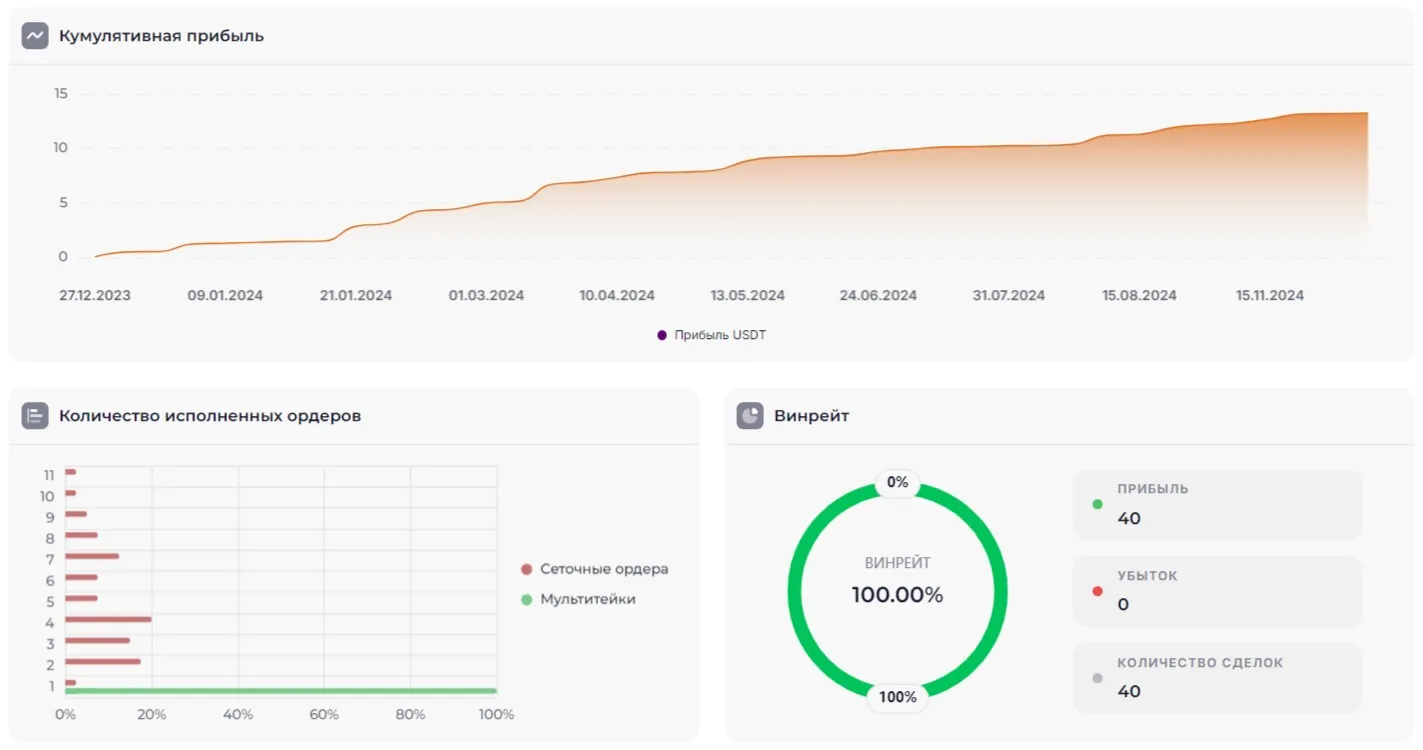Click the green dot in ПРИБЫЛЬ card
Image resolution: width=1423 pixels, height=750 pixels.
[1097, 504]
